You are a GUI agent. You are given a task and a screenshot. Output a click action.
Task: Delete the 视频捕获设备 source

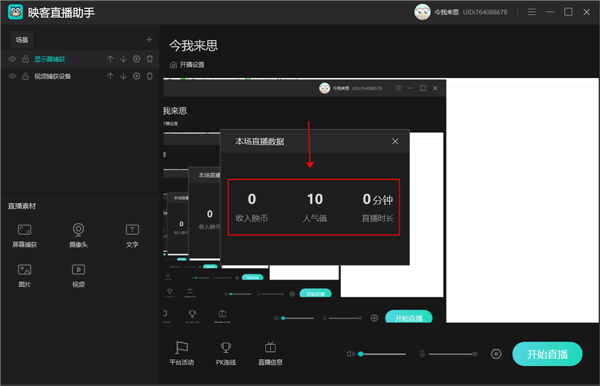click(x=150, y=76)
